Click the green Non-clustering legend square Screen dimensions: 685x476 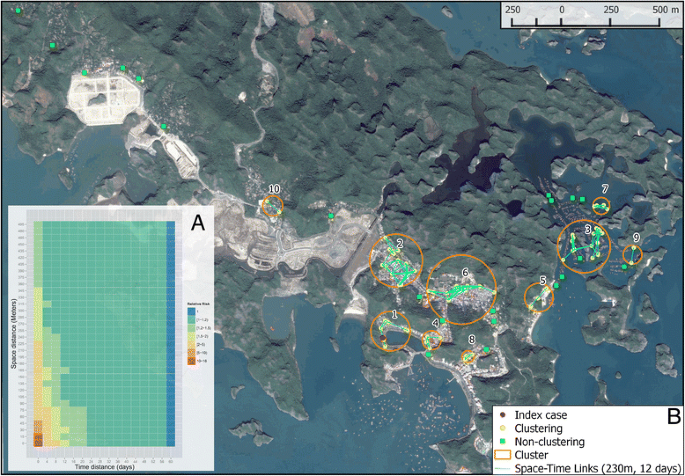click(x=502, y=442)
